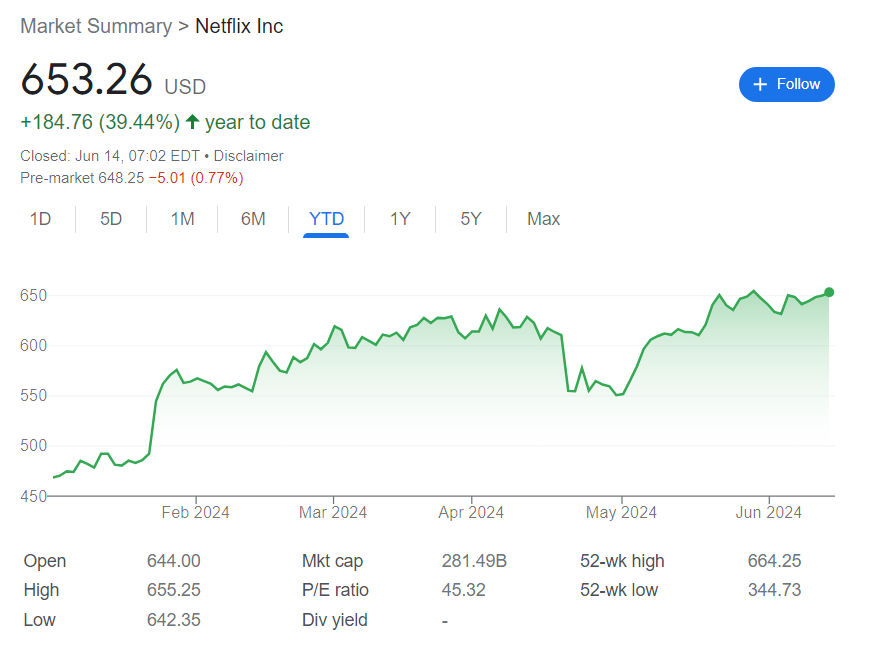Screen dimensions: 879x652
Task: Click the 650 y-axis label
Action: [x=34, y=295]
